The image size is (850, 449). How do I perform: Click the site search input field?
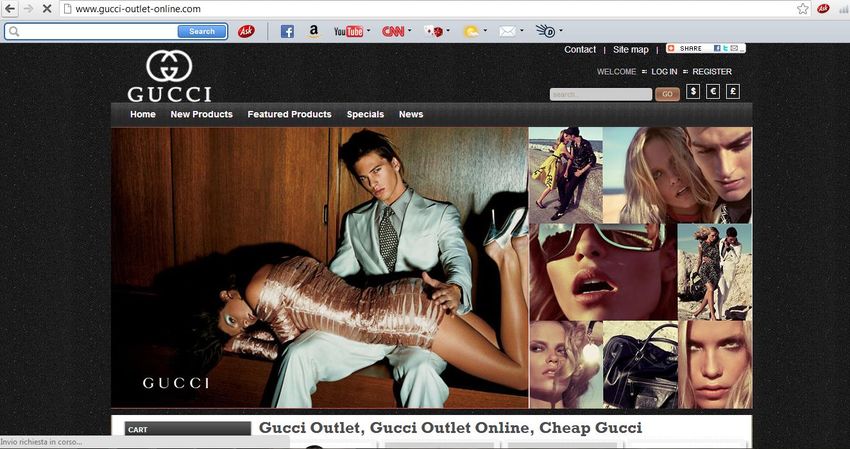click(601, 94)
